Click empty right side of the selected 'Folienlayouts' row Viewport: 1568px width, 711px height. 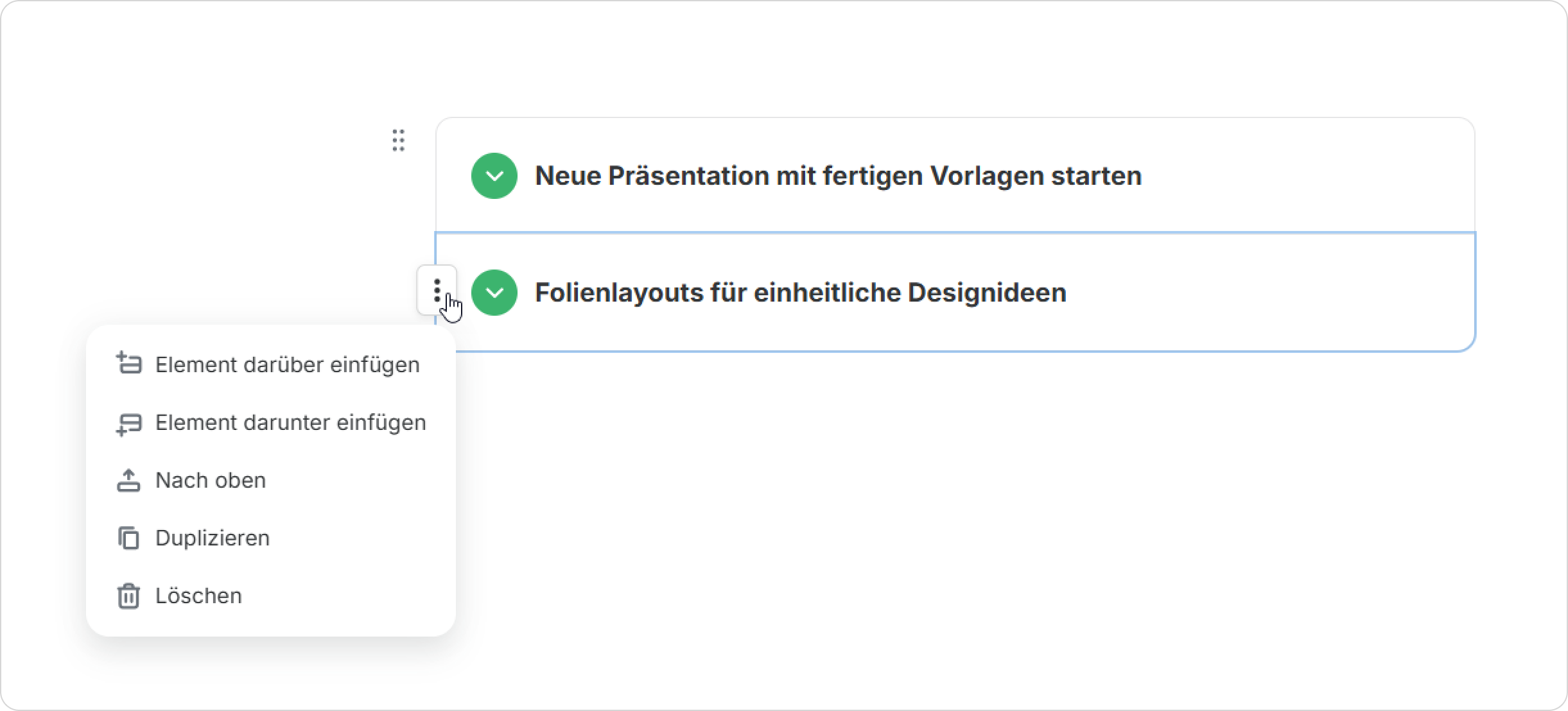tap(1284, 293)
